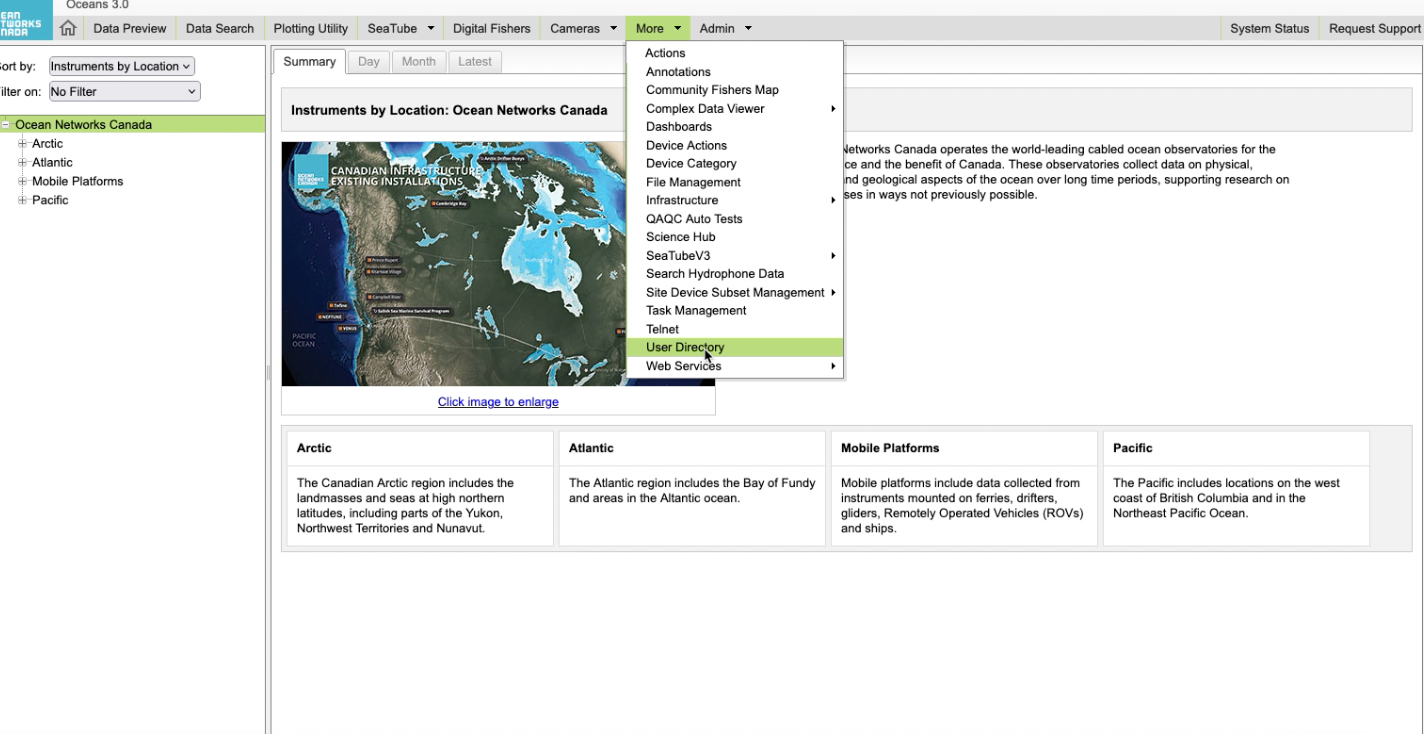Select Mobile Platforms in the tree
The width and height of the screenshot is (1424, 734).
pos(77,181)
